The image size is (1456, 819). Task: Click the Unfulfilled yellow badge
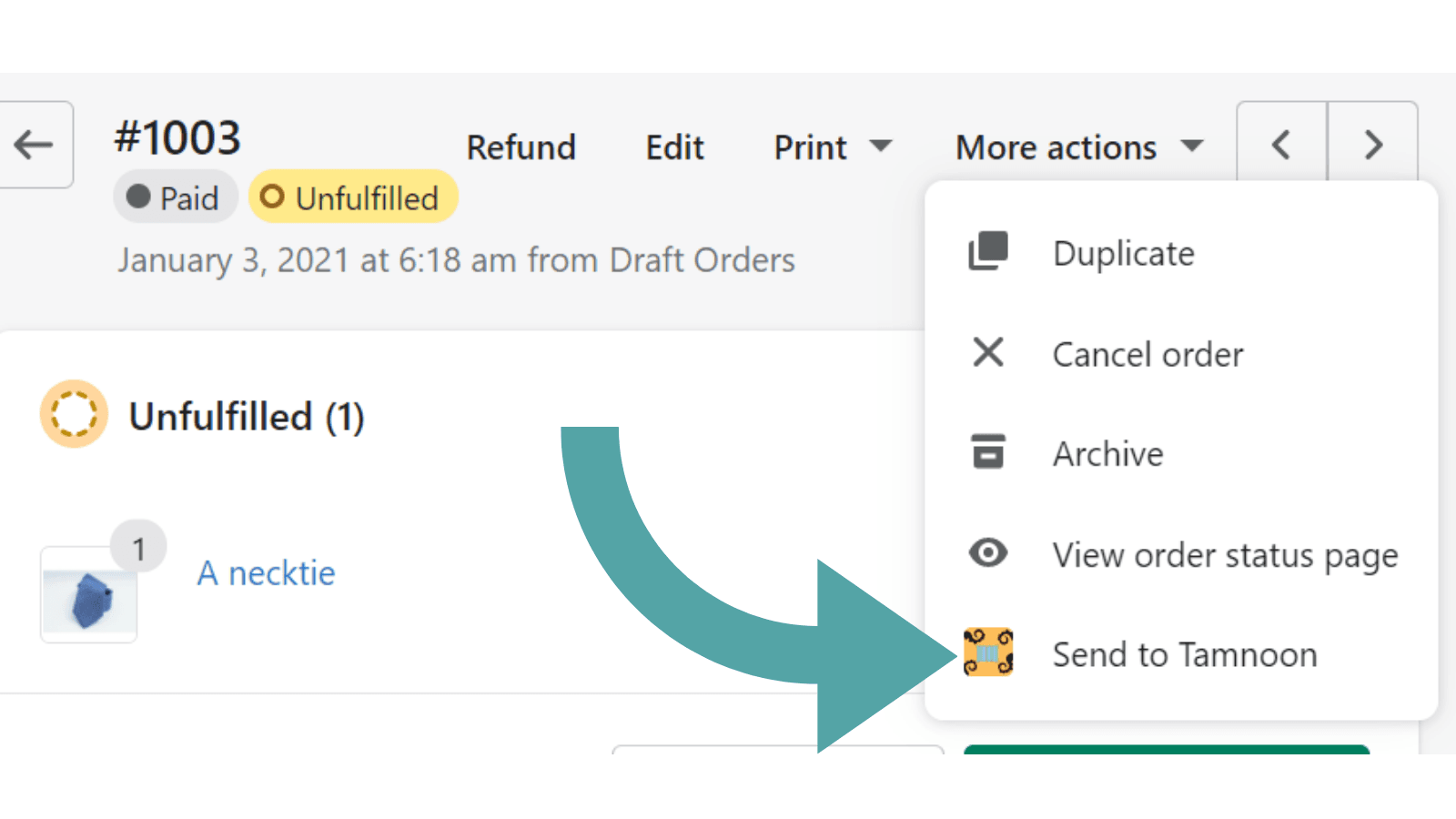coord(353,197)
